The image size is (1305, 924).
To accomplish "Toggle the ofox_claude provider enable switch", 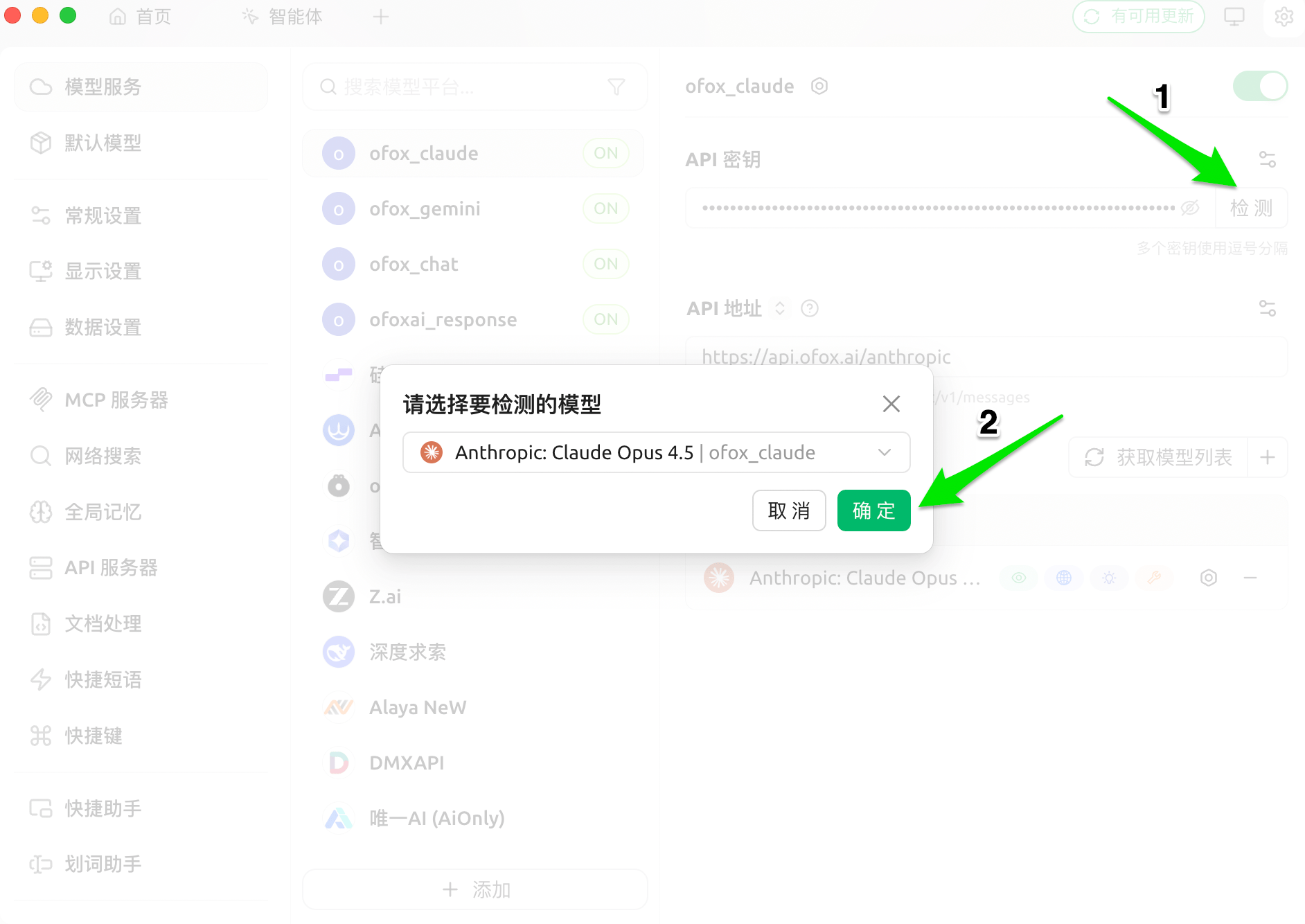I will 1260,86.
